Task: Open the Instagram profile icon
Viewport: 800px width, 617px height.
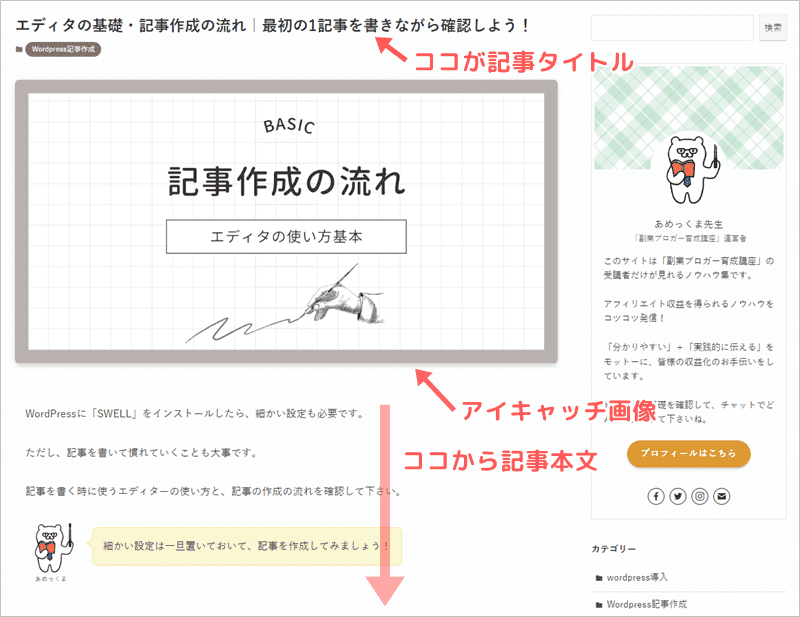Action: (700, 496)
